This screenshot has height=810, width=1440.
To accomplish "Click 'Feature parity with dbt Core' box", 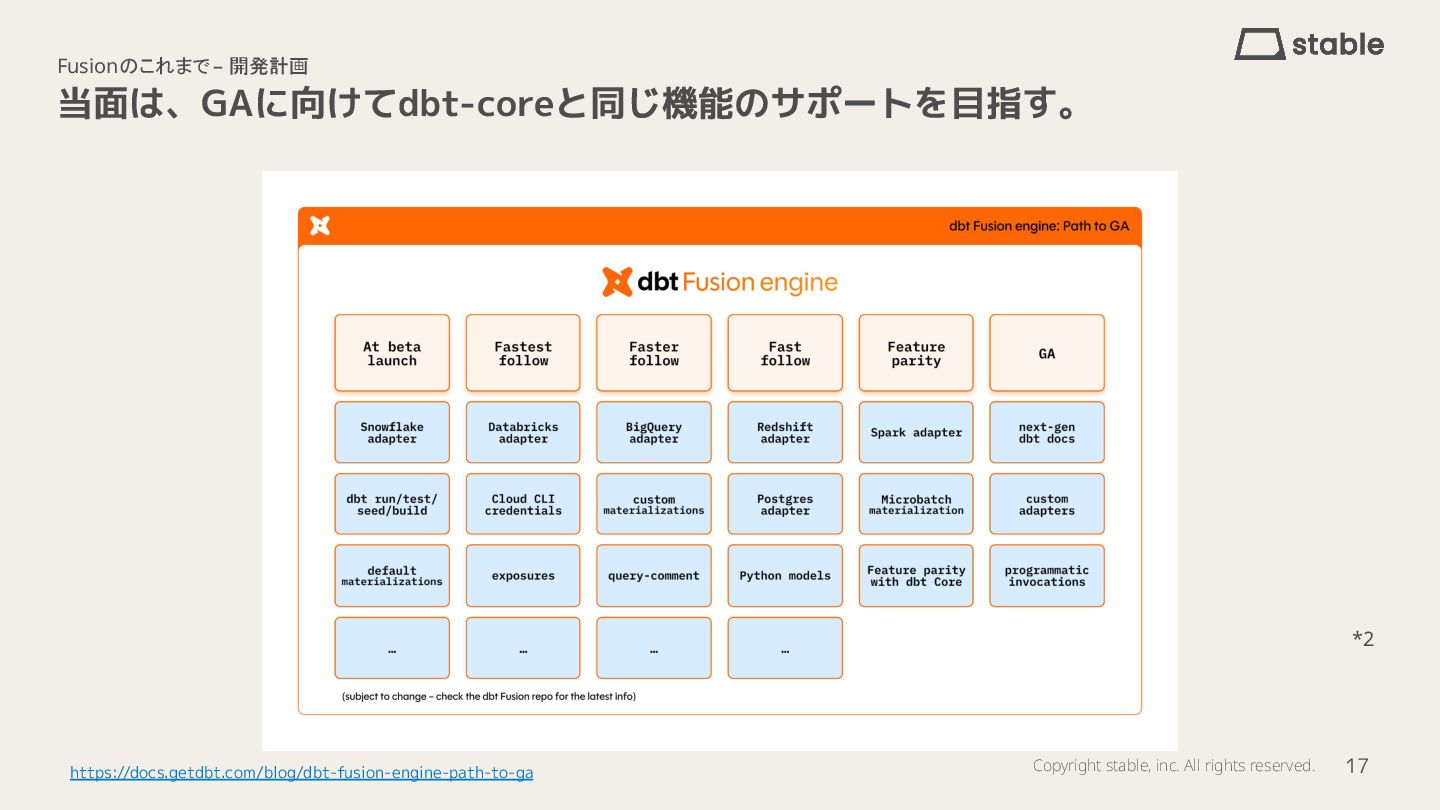I will point(916,576).
